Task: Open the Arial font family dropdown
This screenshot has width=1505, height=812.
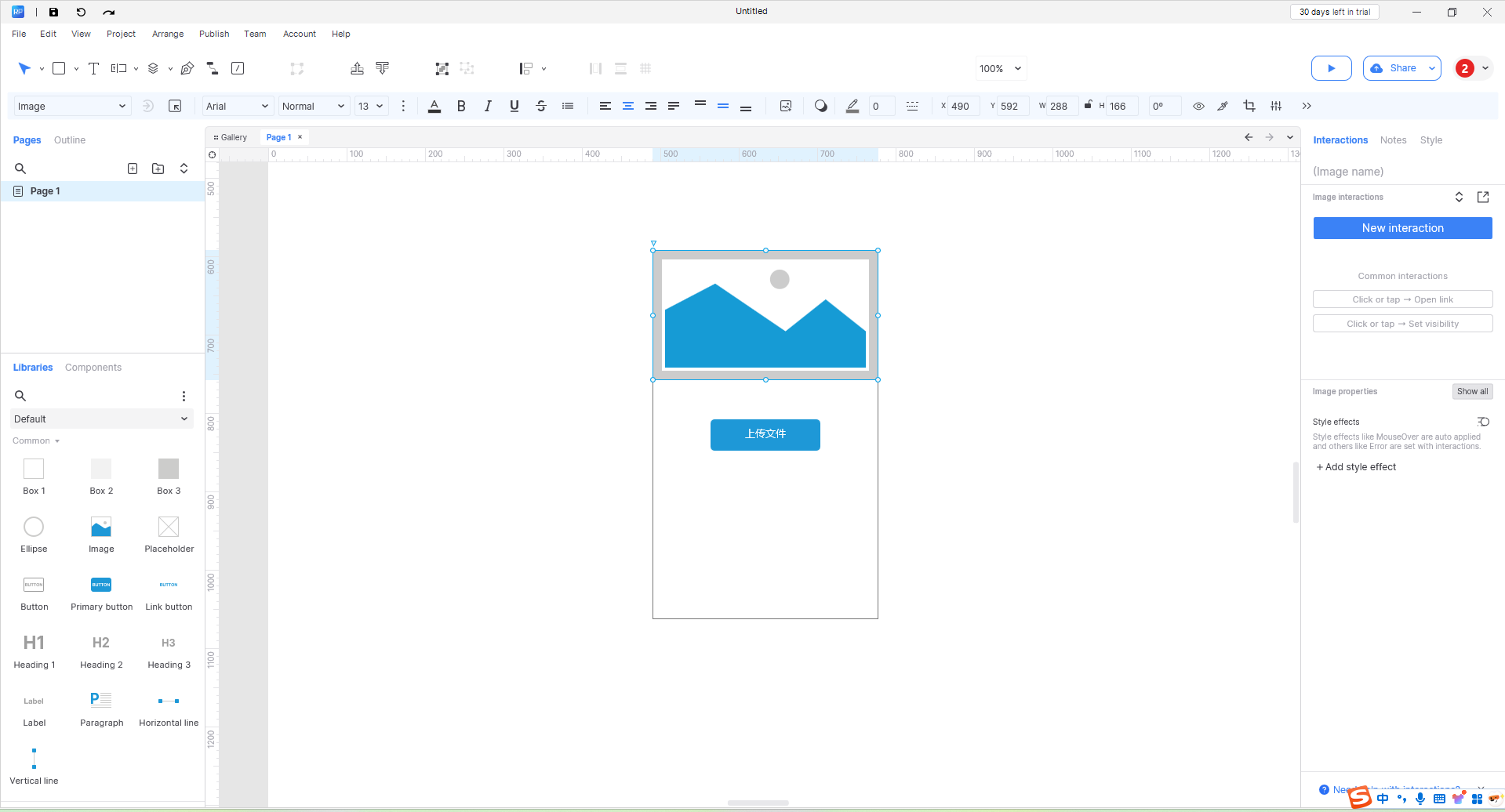Action: click(238, 106)
